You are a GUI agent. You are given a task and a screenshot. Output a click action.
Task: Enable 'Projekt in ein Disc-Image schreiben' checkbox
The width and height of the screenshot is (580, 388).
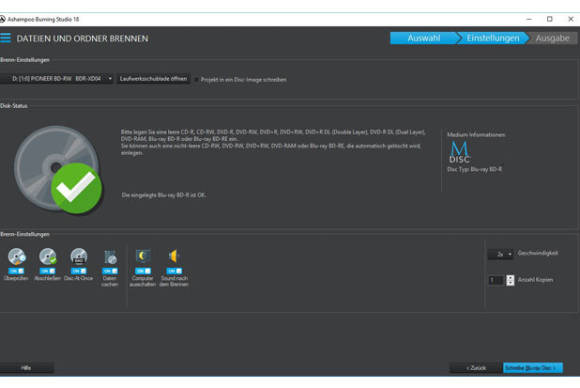click(196, 80)
